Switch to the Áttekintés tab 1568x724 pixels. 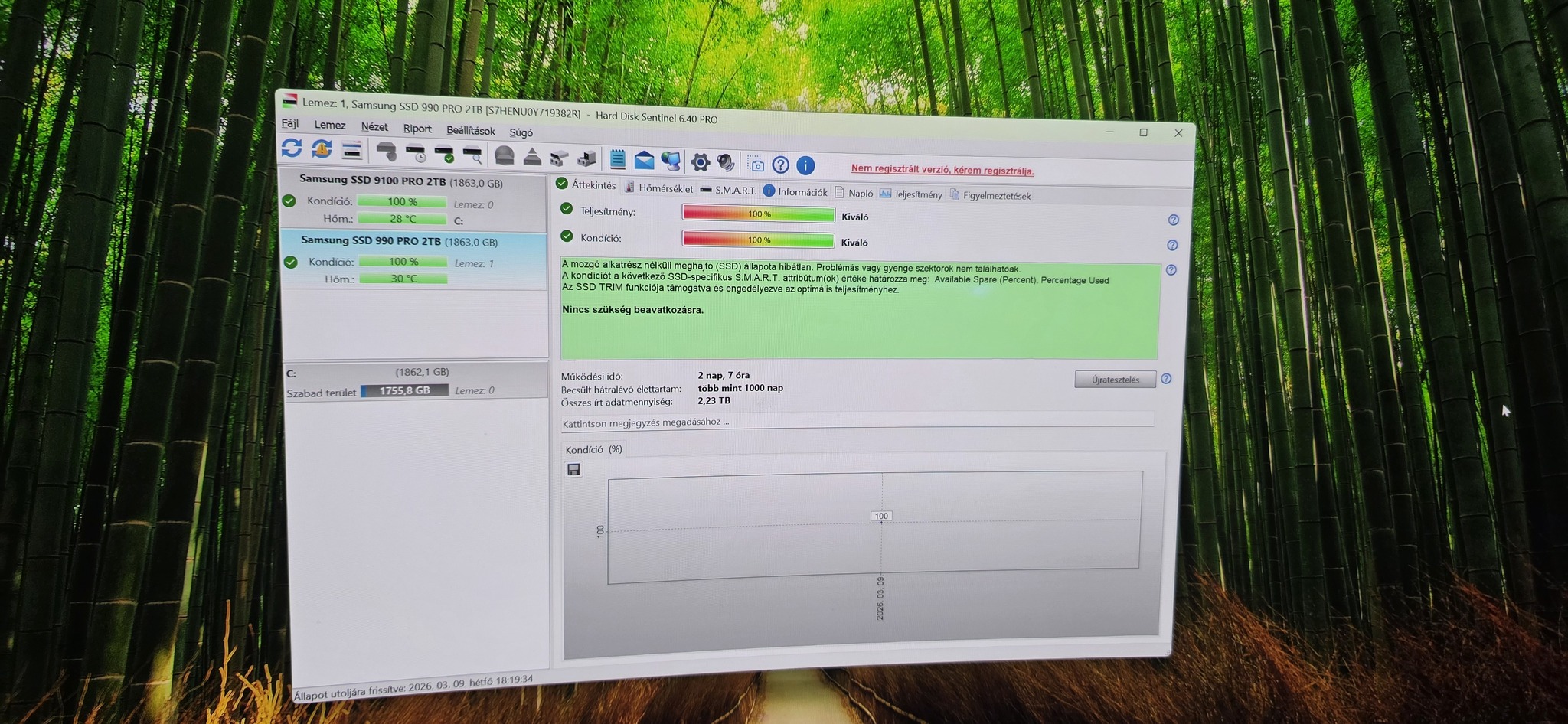tap(586, 184)
